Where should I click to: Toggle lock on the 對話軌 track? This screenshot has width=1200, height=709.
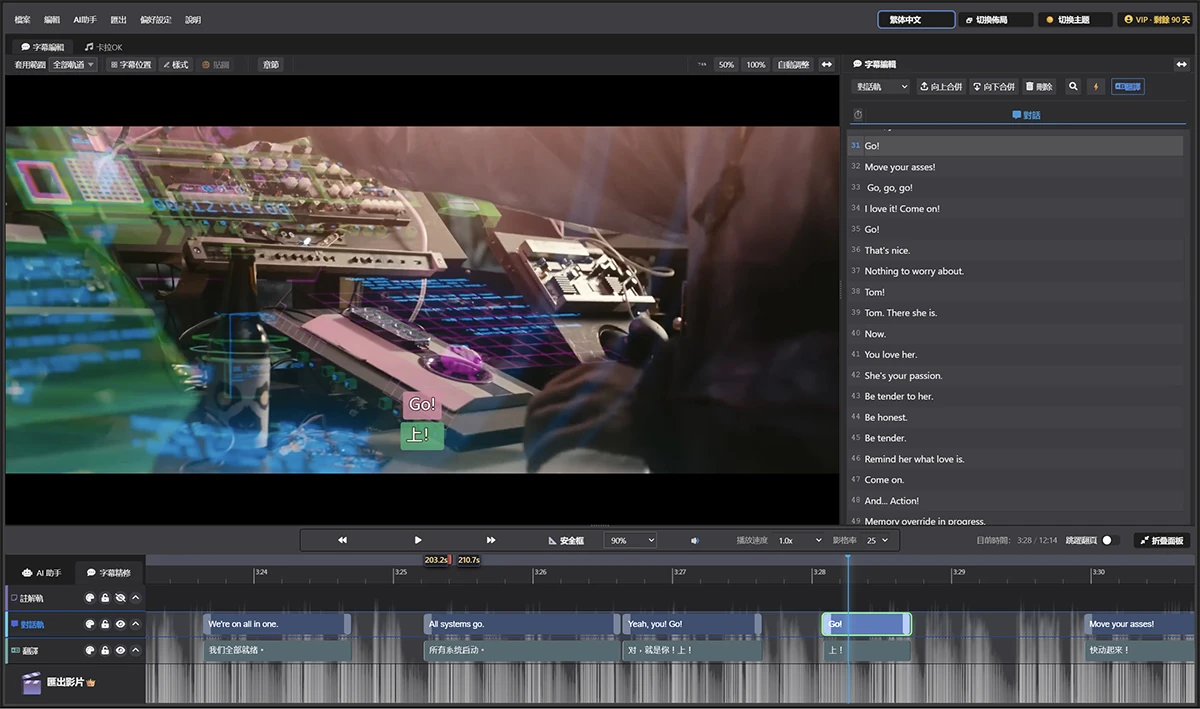pyautogui.click(x=105, y=624)
